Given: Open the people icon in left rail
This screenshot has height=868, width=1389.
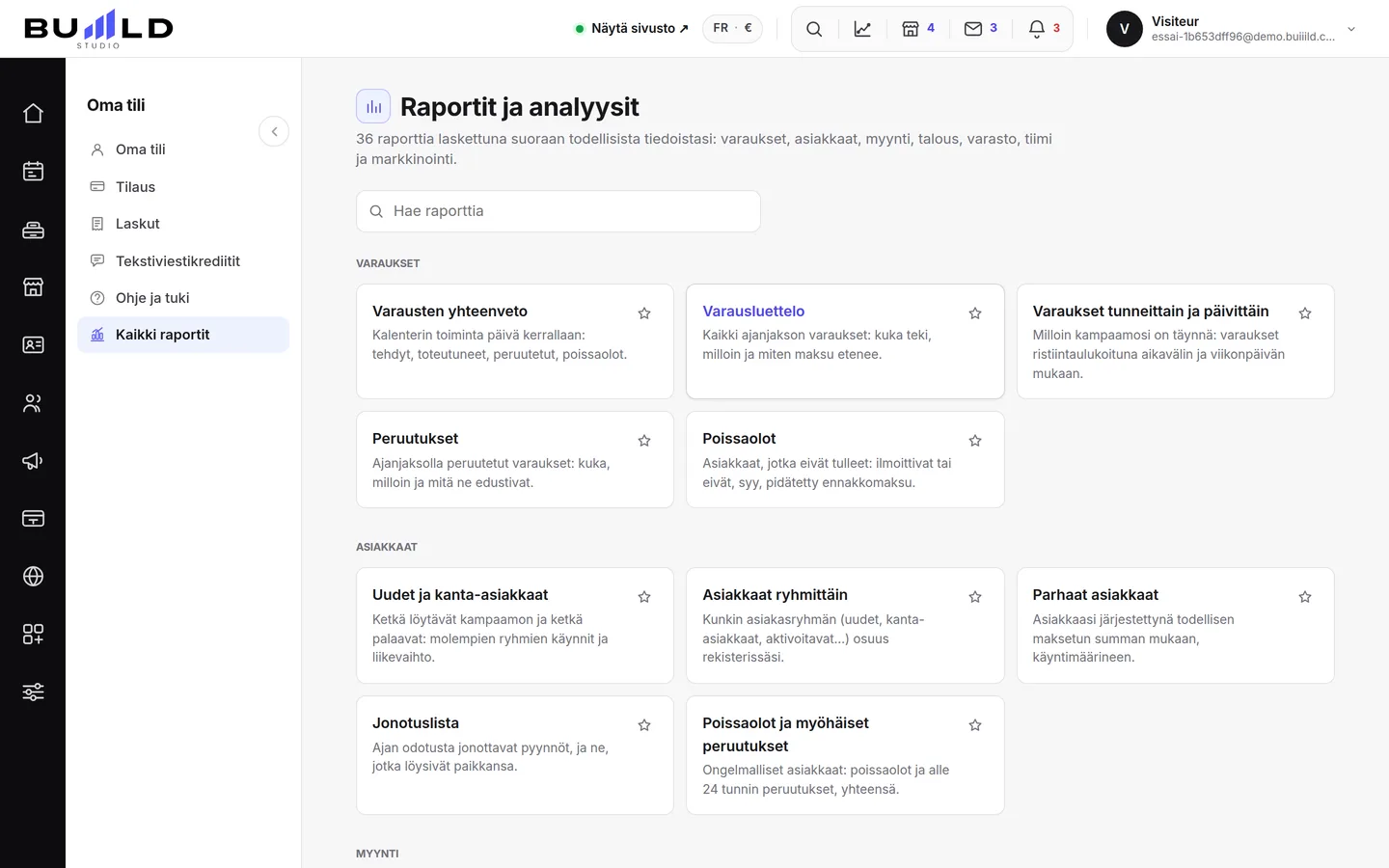Looking at the screenshot, I should (x=33, y=403).
